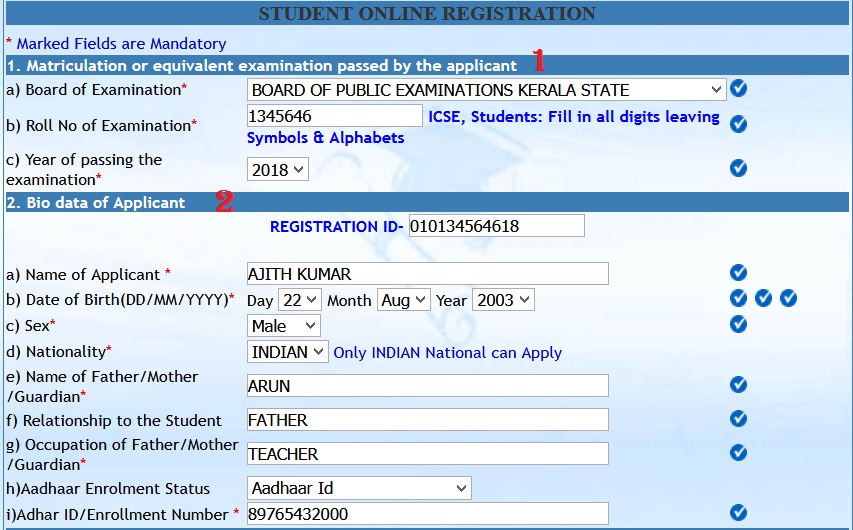853x530 pixels.
Task: Click the checkmark icon beside Adhar ID field
Action: coord(738,513)
